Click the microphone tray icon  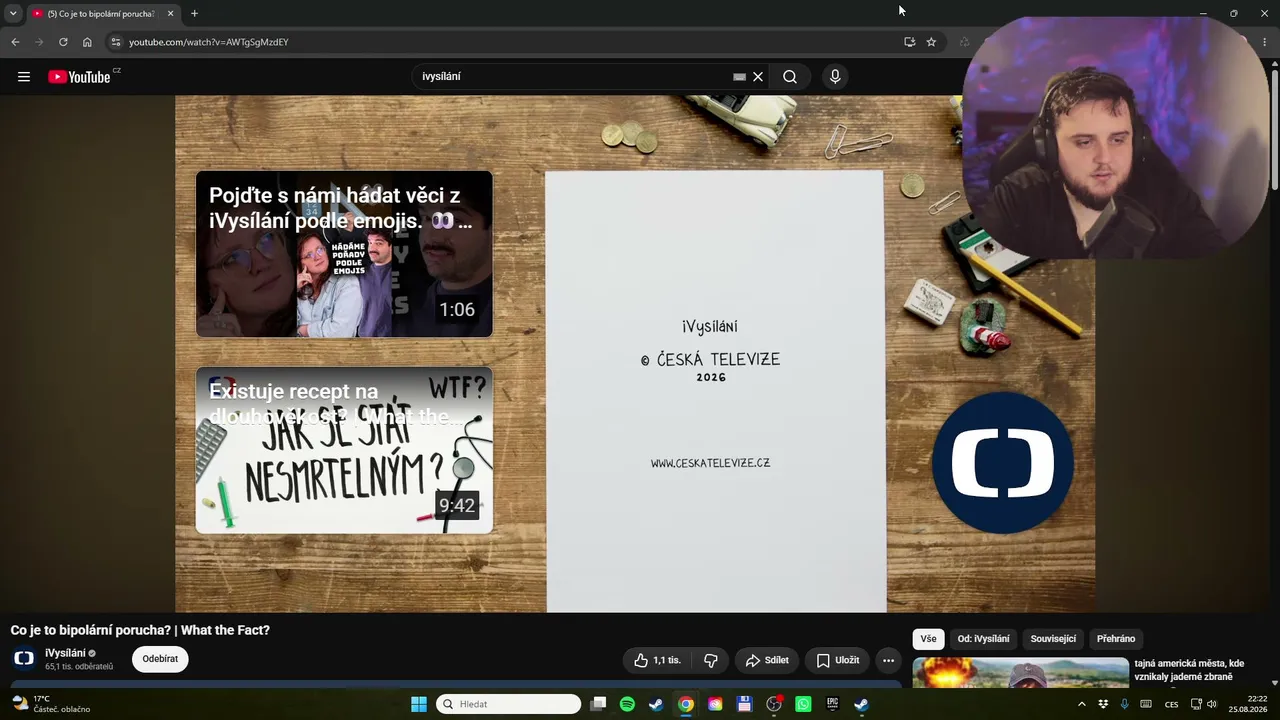(x=1125, y=704)
